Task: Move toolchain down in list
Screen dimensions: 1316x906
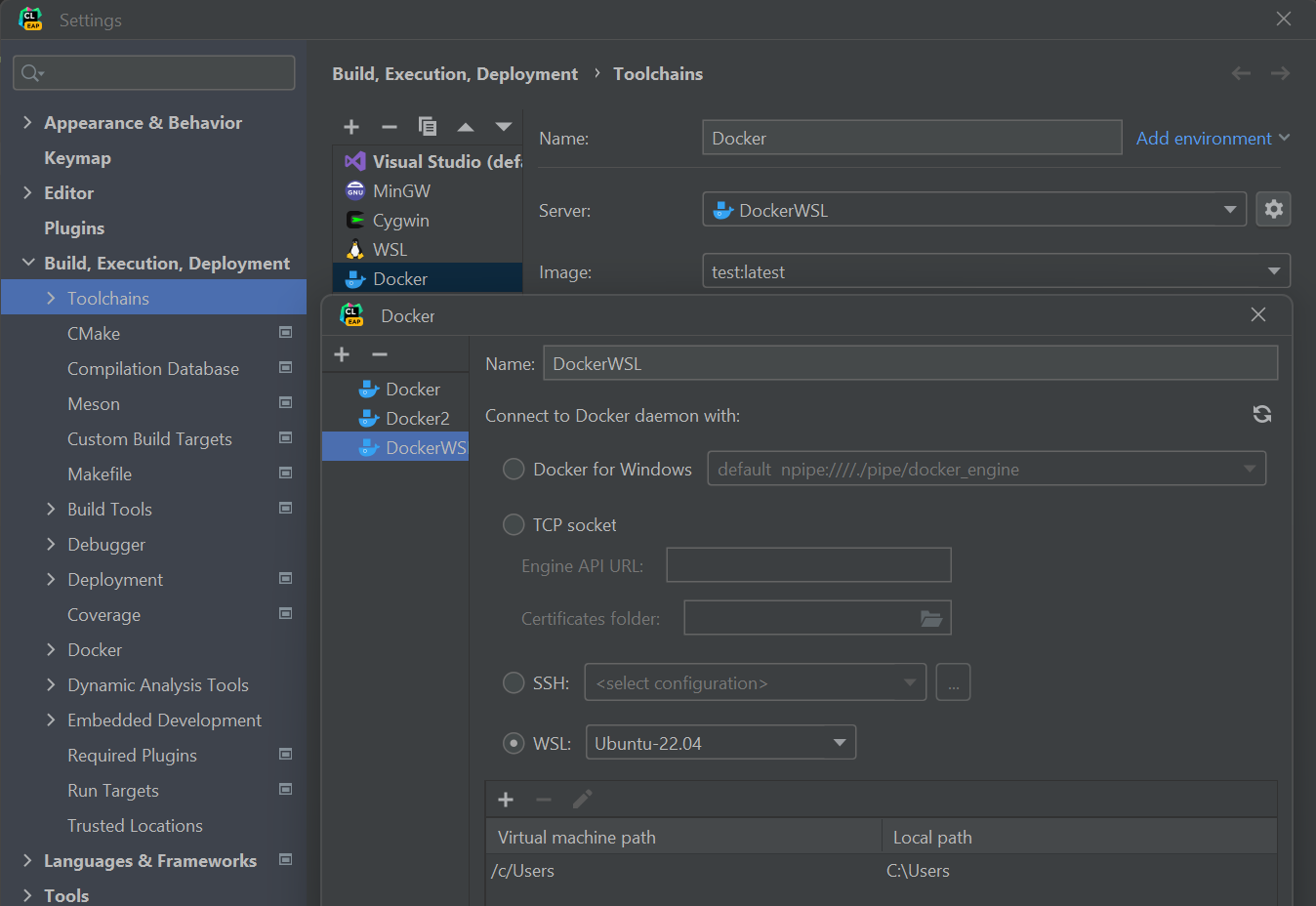Action: 504,127
